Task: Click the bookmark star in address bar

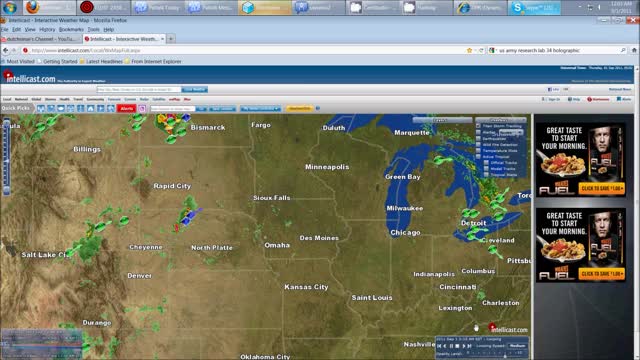Action: point(469,50)
